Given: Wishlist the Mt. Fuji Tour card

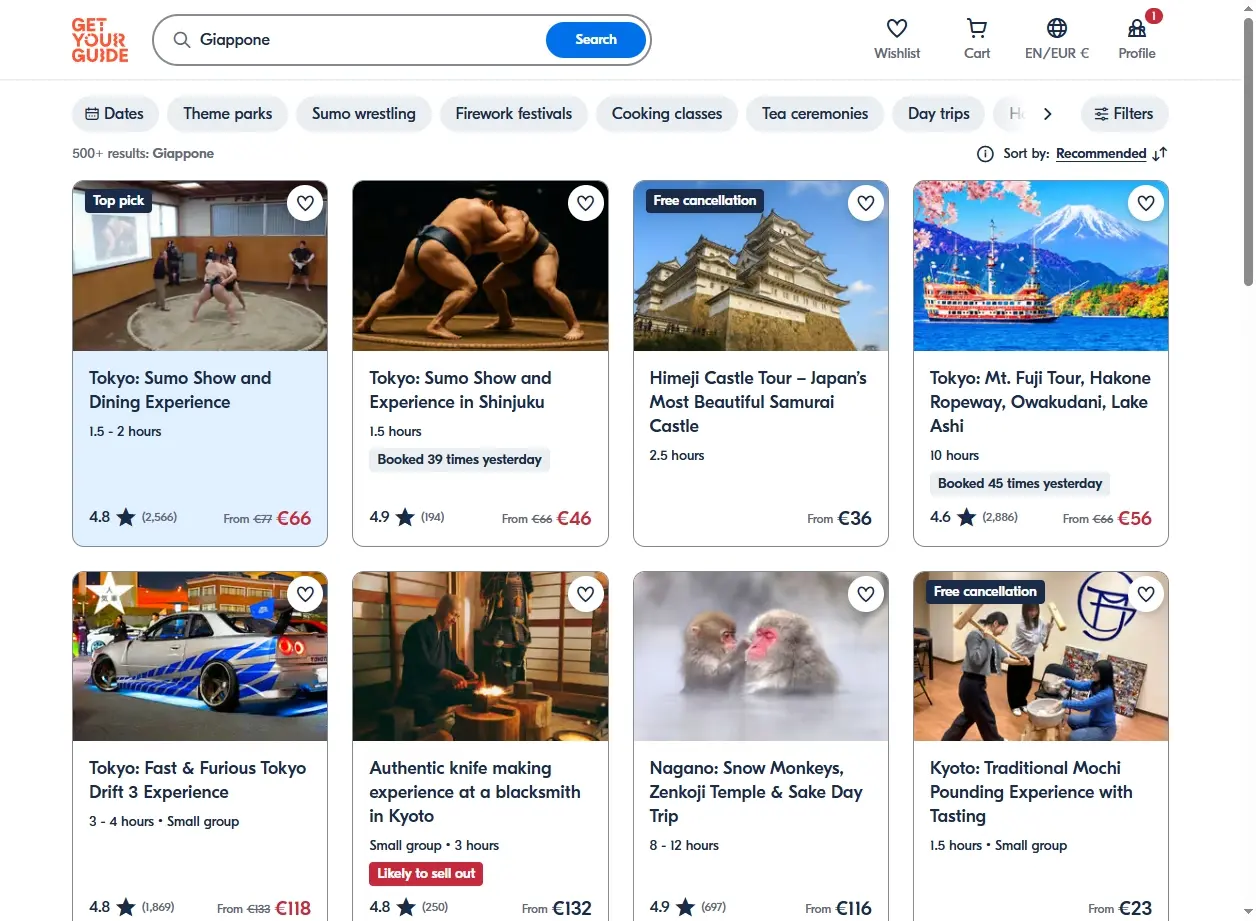Looking at the screenshot, I should pos(1146,204).
